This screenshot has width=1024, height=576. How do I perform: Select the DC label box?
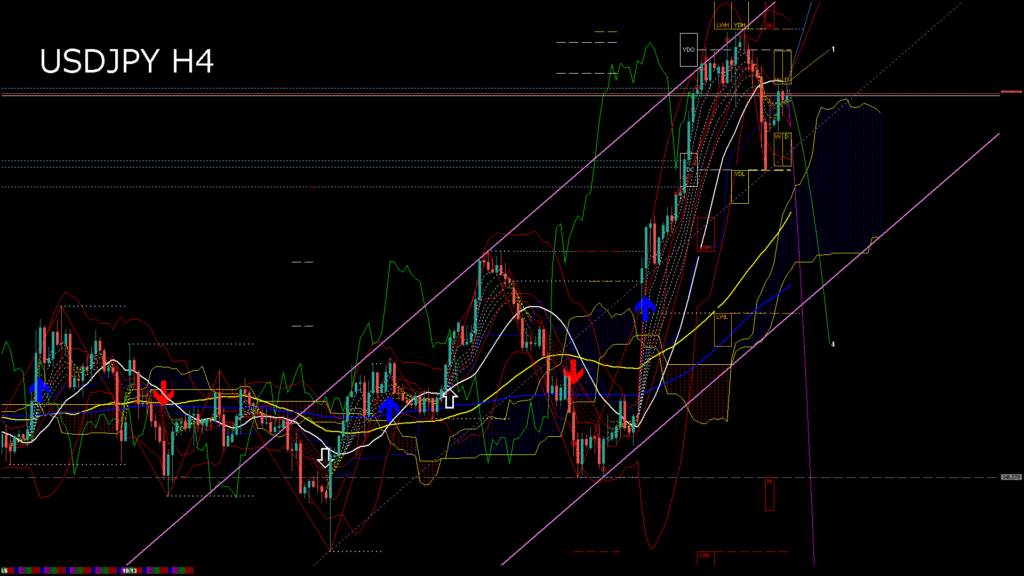[x=689, y=169]
